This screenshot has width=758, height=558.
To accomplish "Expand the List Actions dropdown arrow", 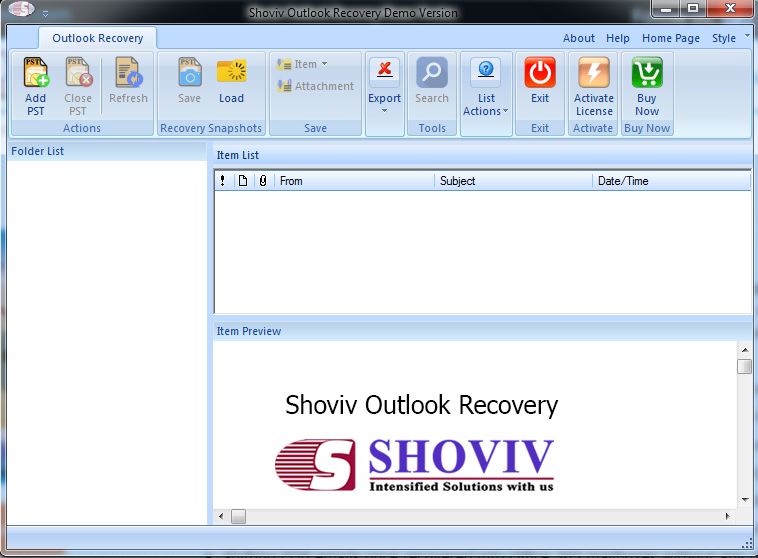I will click(506, 111).
